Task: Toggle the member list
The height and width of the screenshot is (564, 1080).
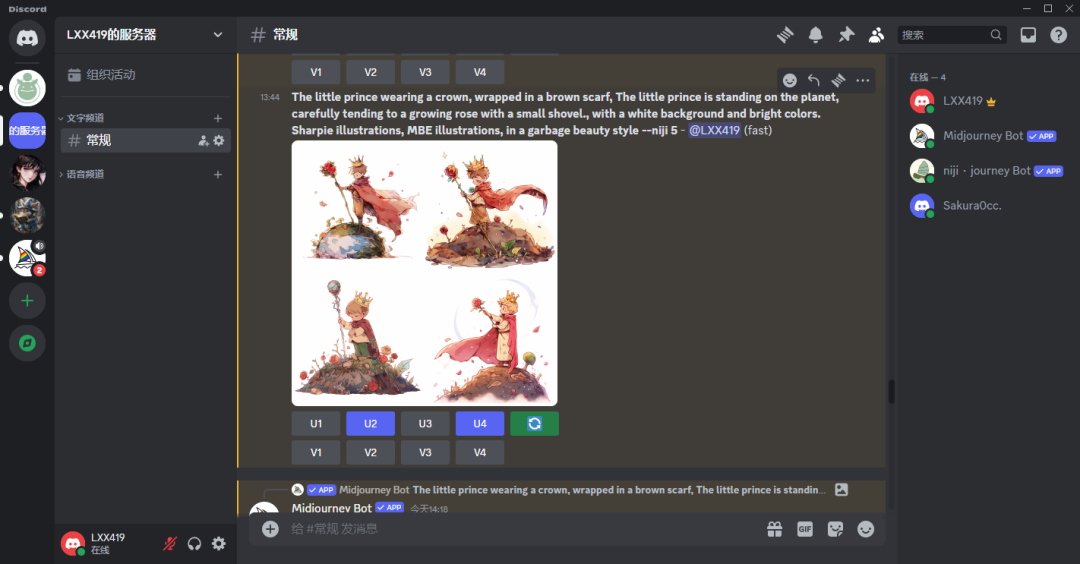Action: [x=876, y=35]
